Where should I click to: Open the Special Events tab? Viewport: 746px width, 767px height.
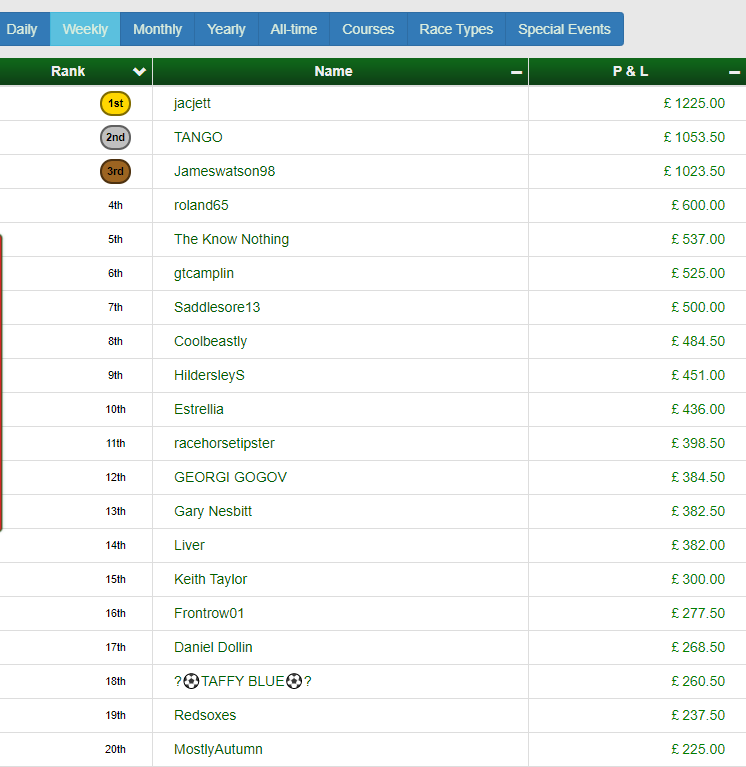(565, 29)
